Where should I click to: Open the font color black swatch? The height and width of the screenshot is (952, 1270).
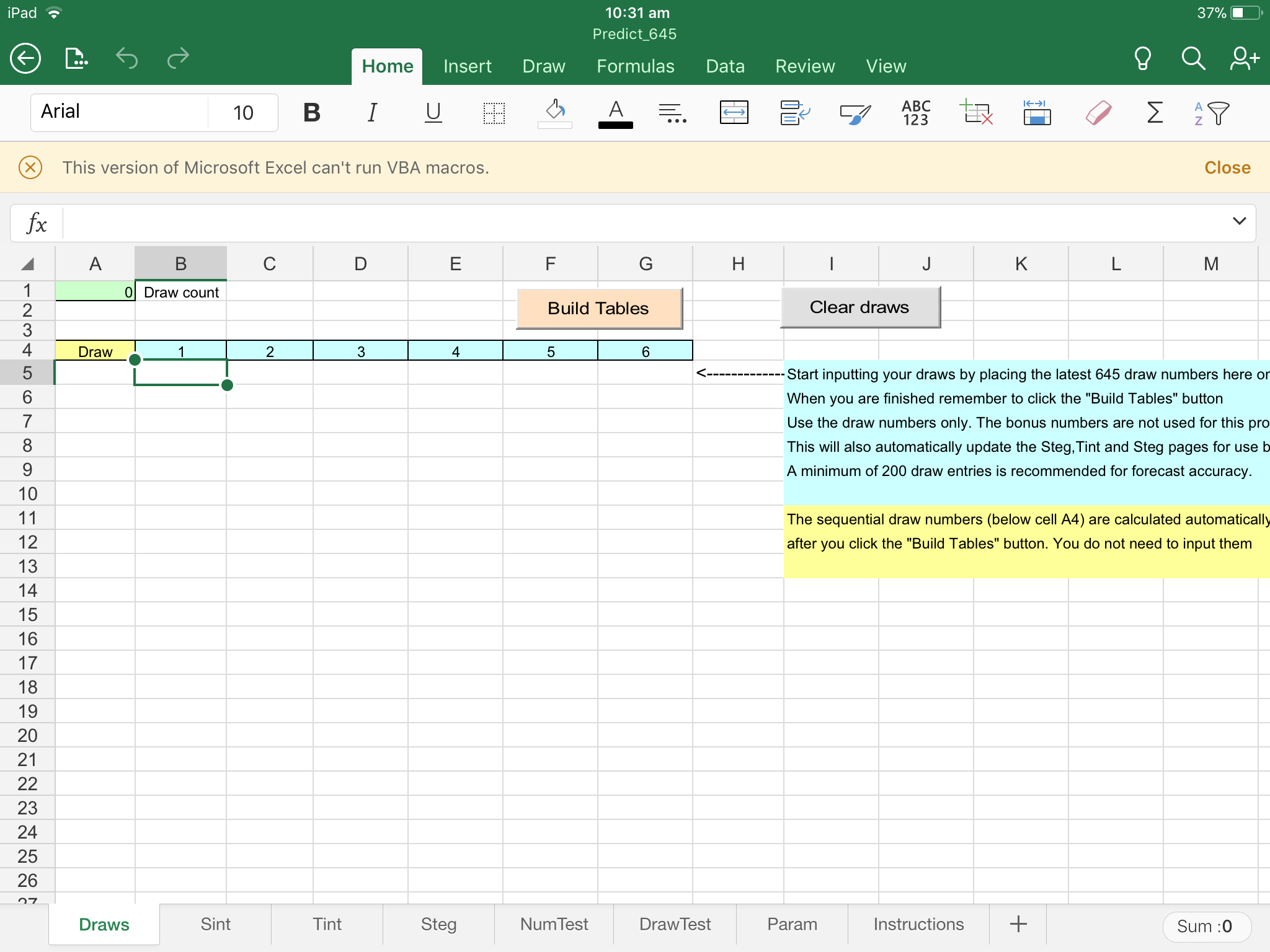click(x=615, y=115)
